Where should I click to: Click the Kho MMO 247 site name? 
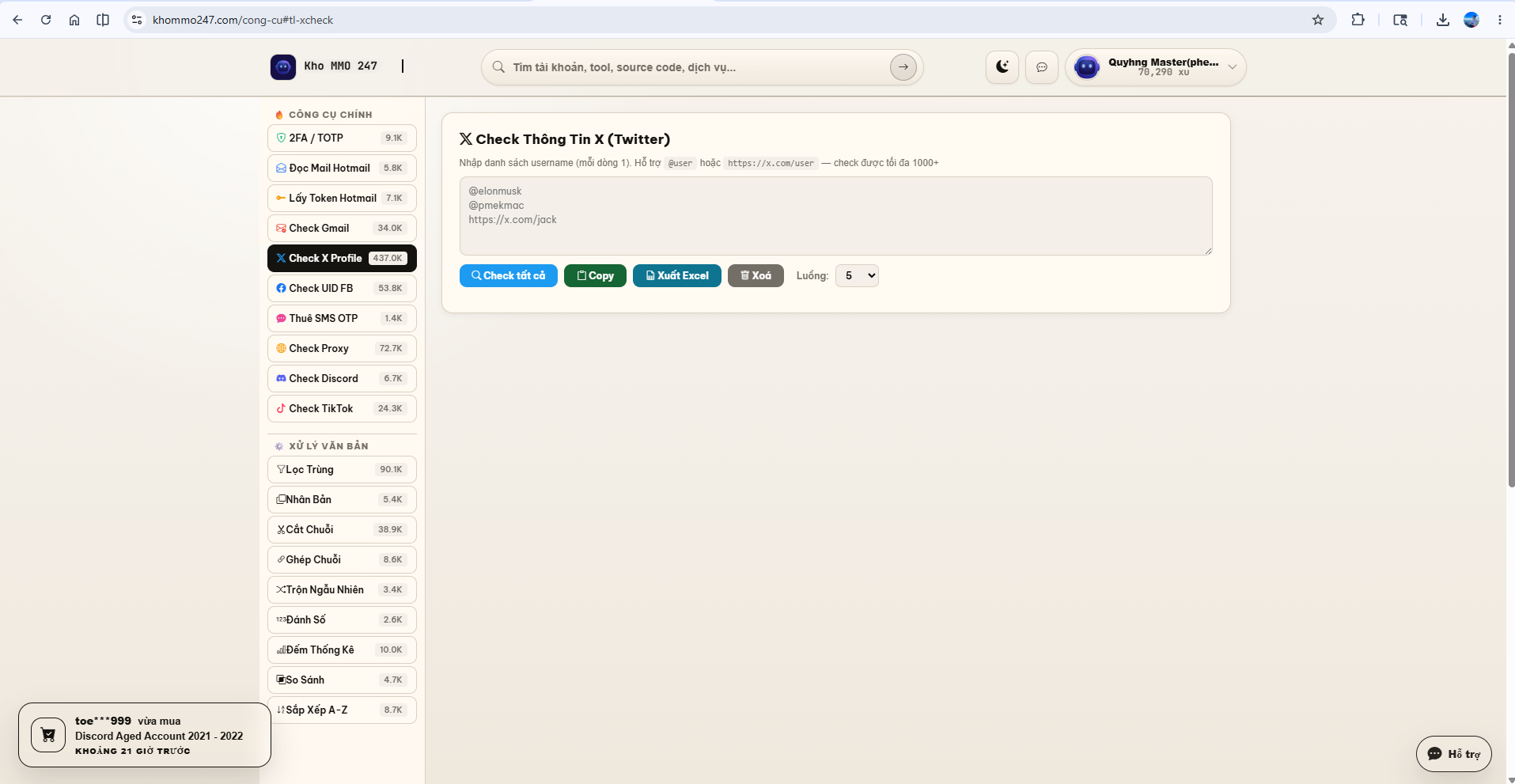pos(341,66)
